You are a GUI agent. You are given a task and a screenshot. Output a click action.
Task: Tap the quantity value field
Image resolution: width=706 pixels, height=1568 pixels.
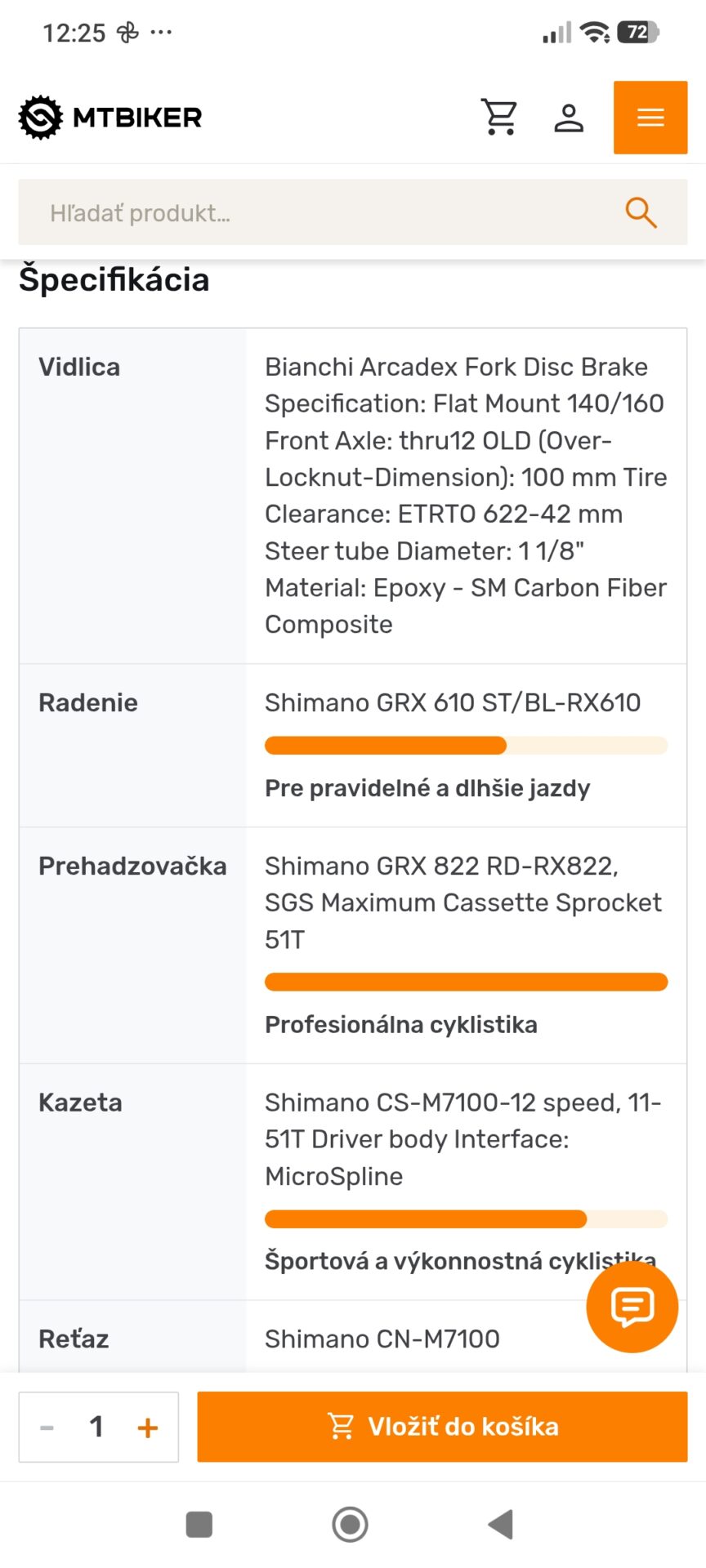(96, 1427)
